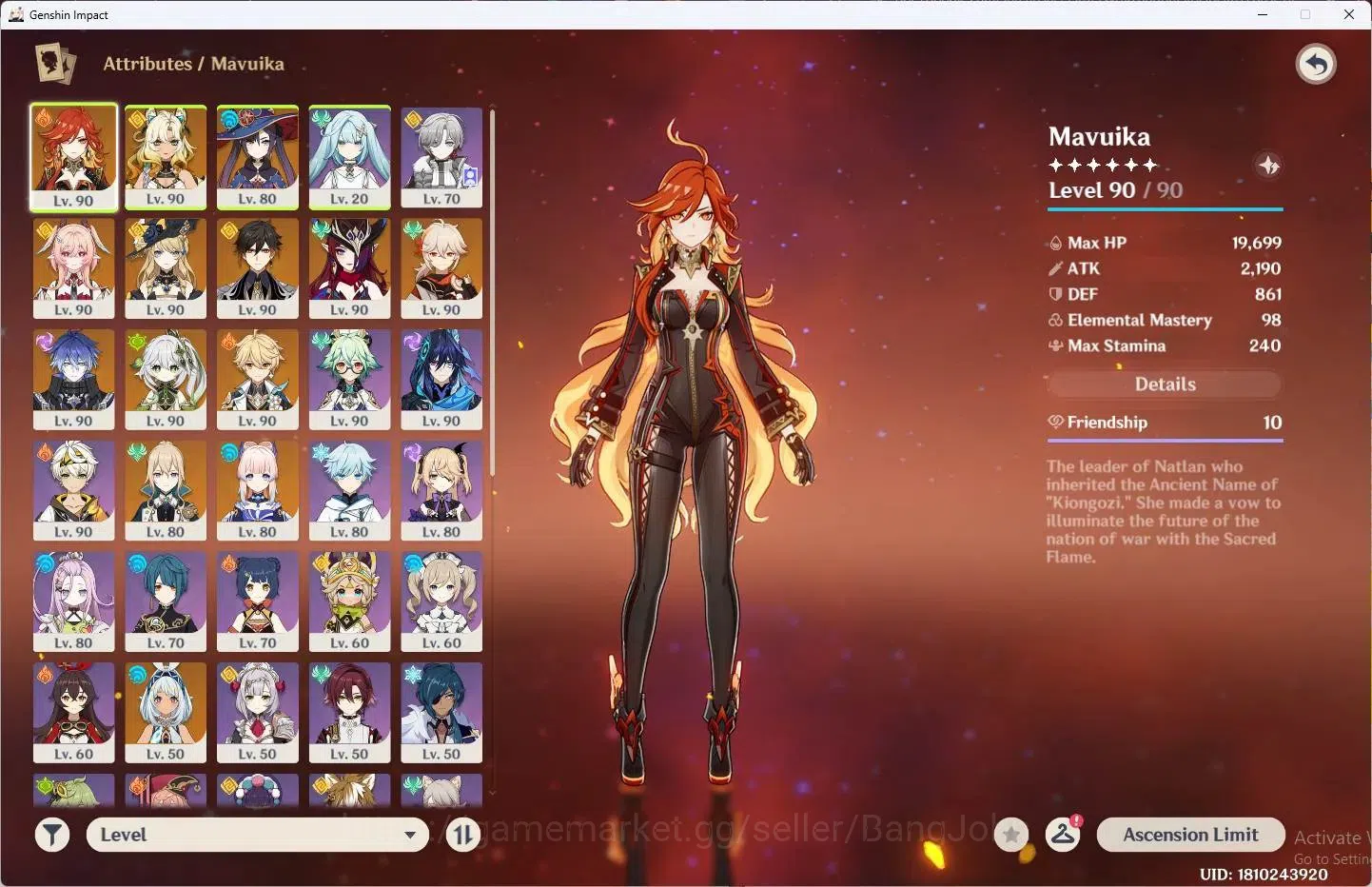Click the return arrow button
This screenshot has width=1372, height=887.
[1316, 64]
